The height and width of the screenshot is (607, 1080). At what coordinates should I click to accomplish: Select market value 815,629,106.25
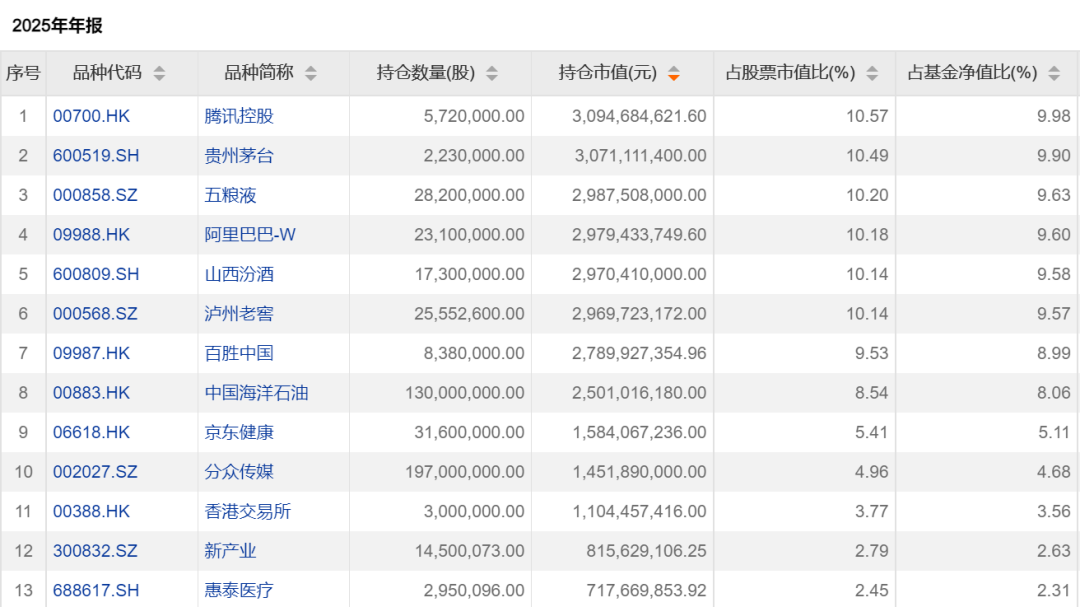click(647, 551)
